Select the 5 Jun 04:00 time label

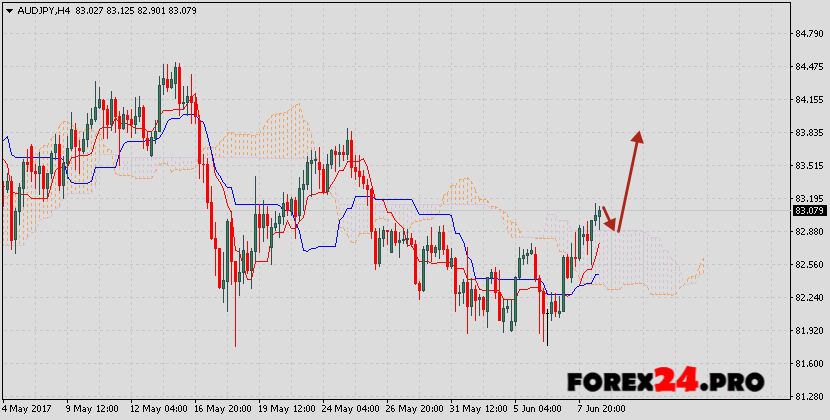[539, 409]
